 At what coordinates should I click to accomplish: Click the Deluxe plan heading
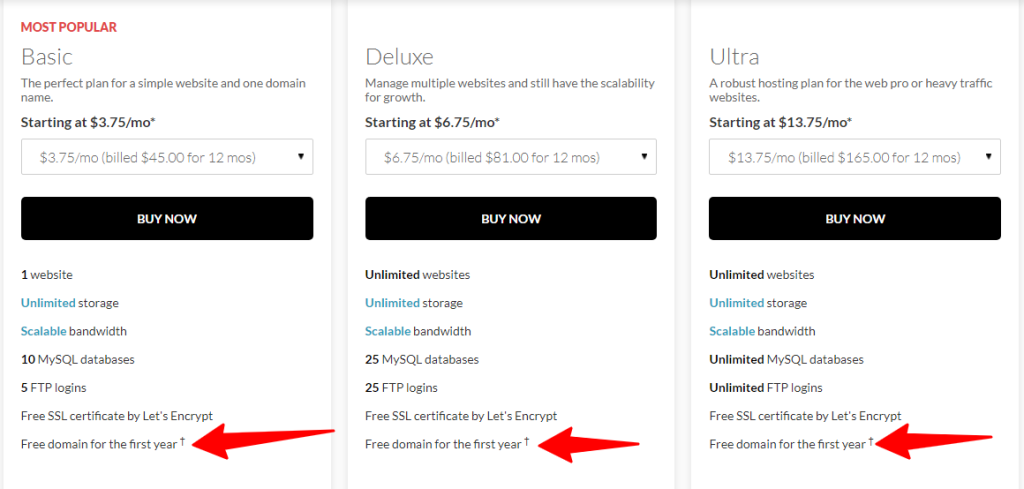pyautogui.click(x=399, y=56)
